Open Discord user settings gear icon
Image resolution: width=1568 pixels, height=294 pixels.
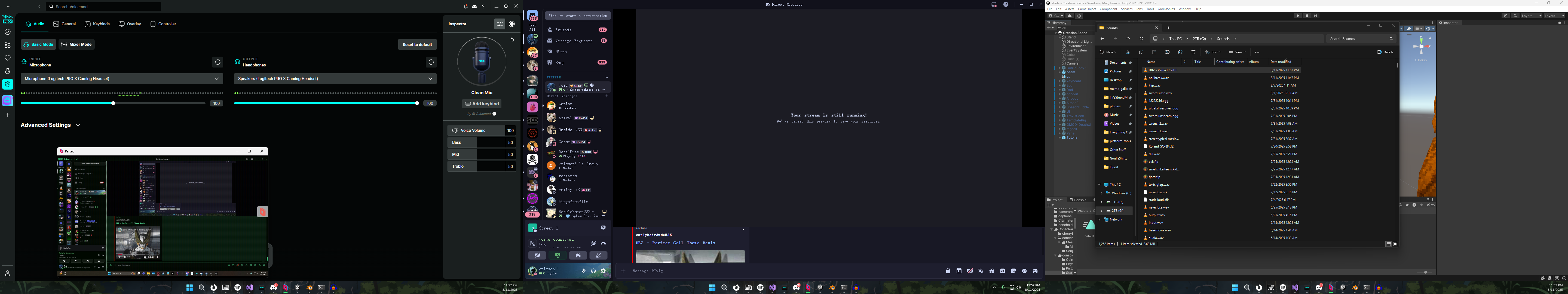click(x=603, y=271)
